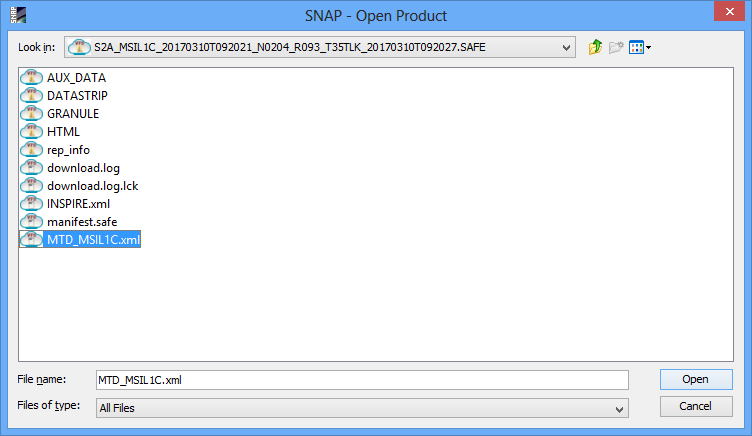The width and height of the screenshot is (752, 436).
Task: Click the File name input field
Action: (x=362, y=380)
